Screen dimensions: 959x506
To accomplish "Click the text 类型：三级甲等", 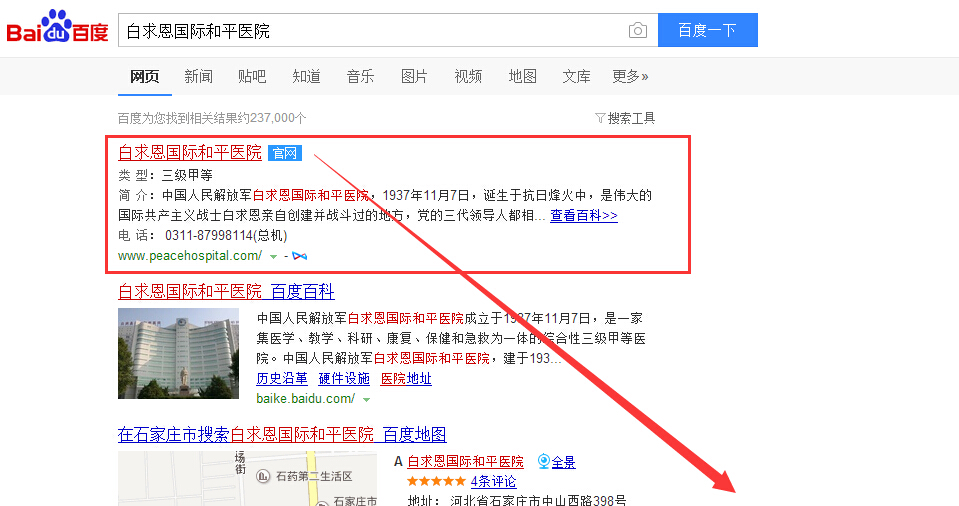I will [165, 176].
